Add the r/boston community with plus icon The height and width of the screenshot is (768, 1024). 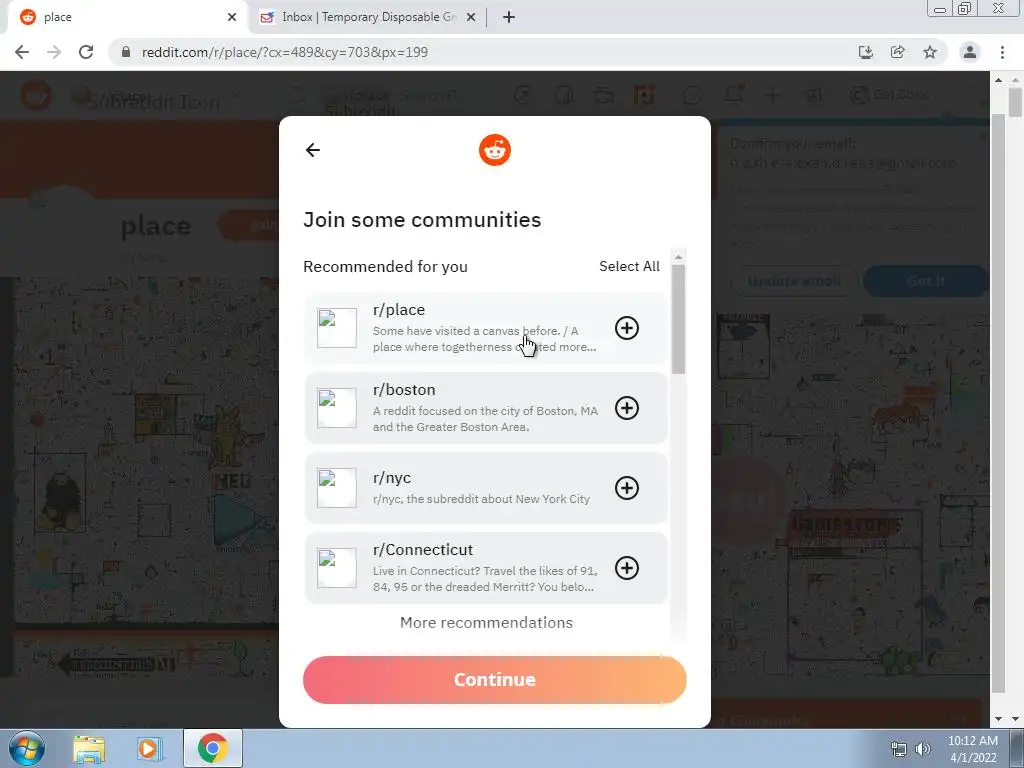pyautogui.click(x=626, y=408)
